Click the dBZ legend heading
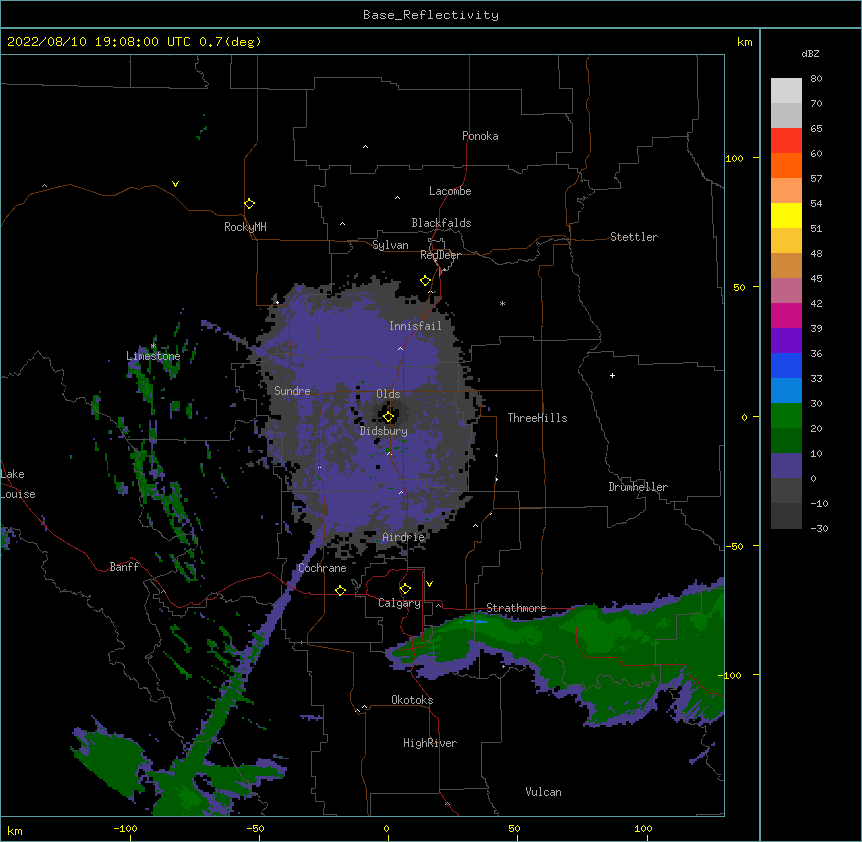This screenshot has height=842, width=862. (x=810, y=53)
